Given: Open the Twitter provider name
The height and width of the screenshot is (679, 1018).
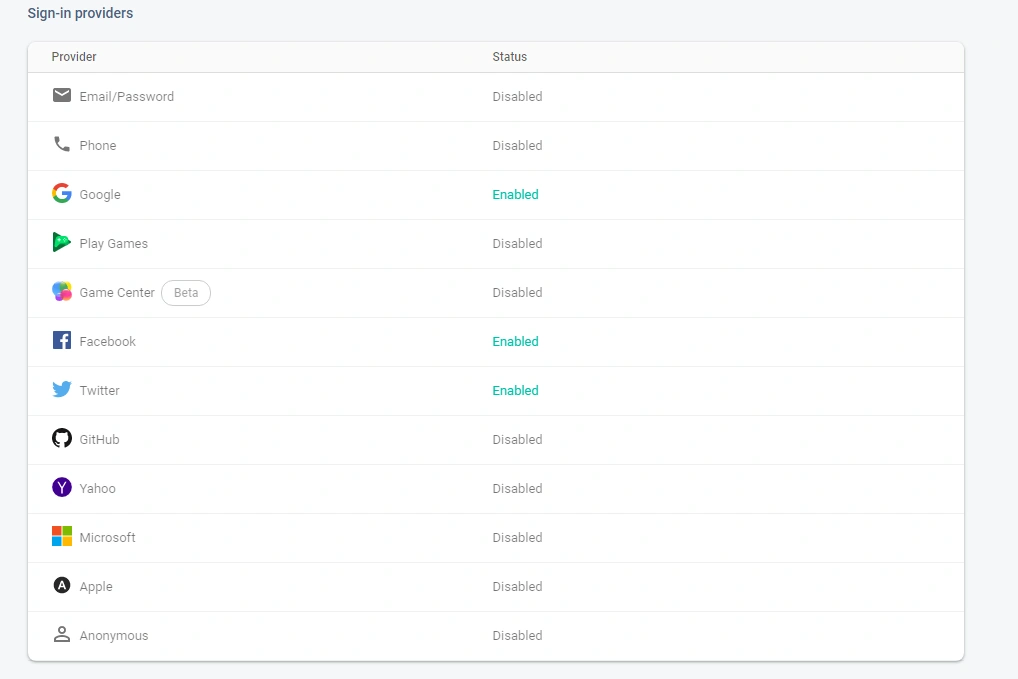Looking at the screenshot, I should tap(99, 391).
